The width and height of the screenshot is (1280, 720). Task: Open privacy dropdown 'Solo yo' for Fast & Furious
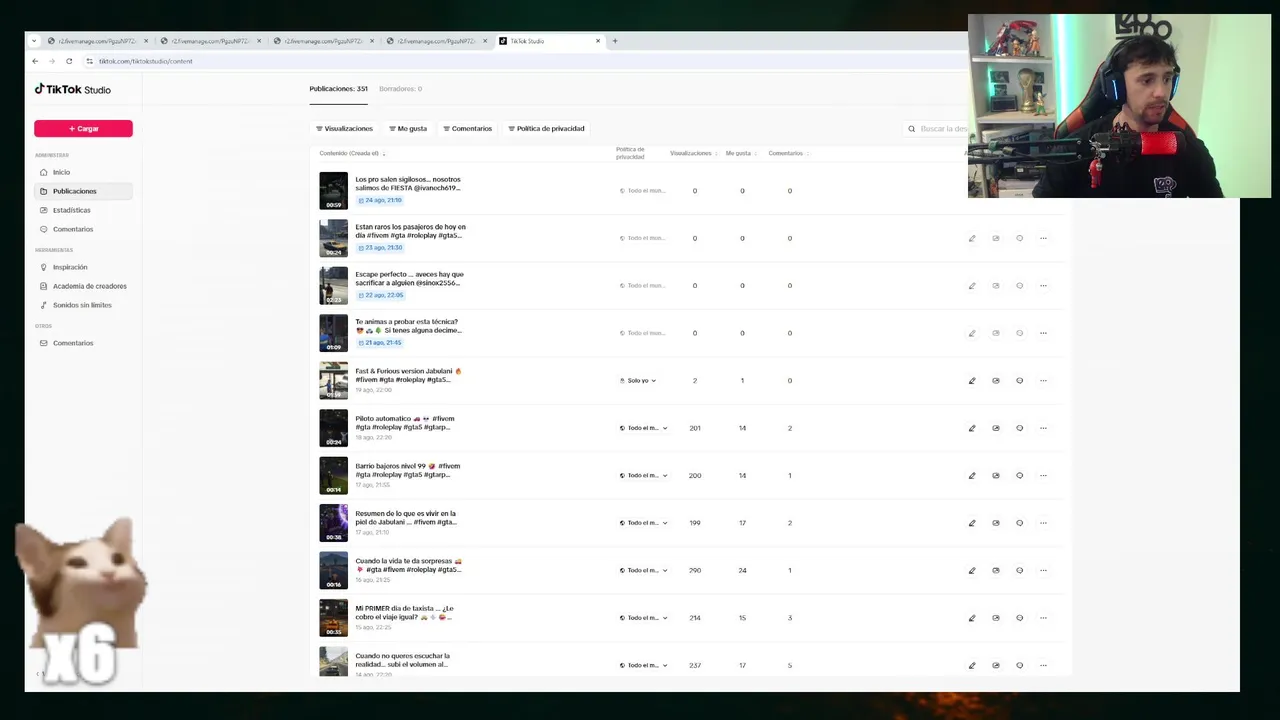(638, 381)
